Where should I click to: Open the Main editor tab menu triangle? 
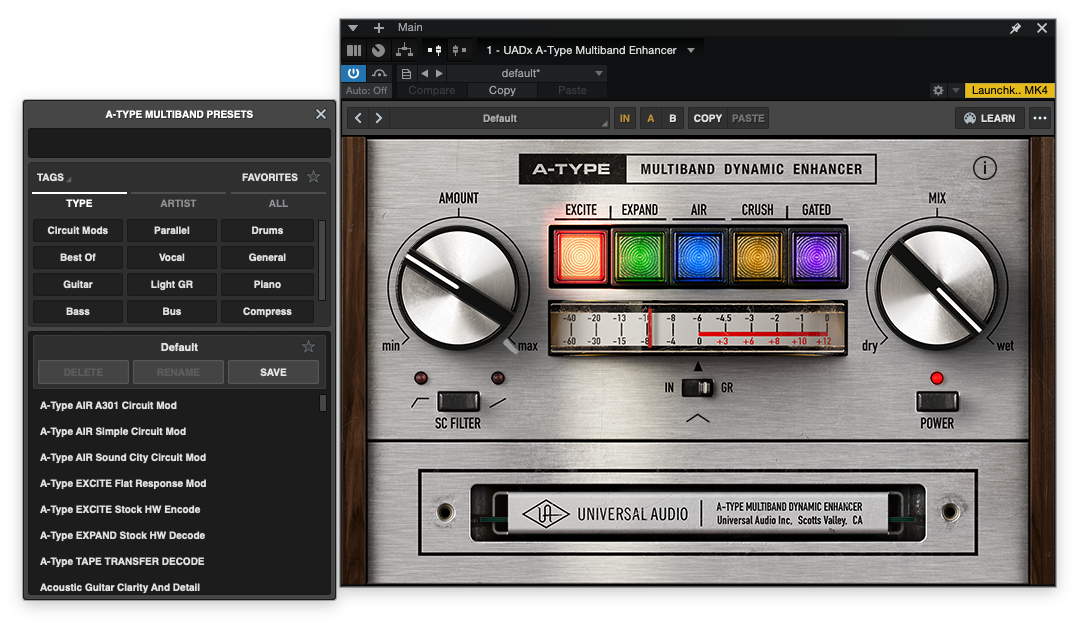point(353,28)
